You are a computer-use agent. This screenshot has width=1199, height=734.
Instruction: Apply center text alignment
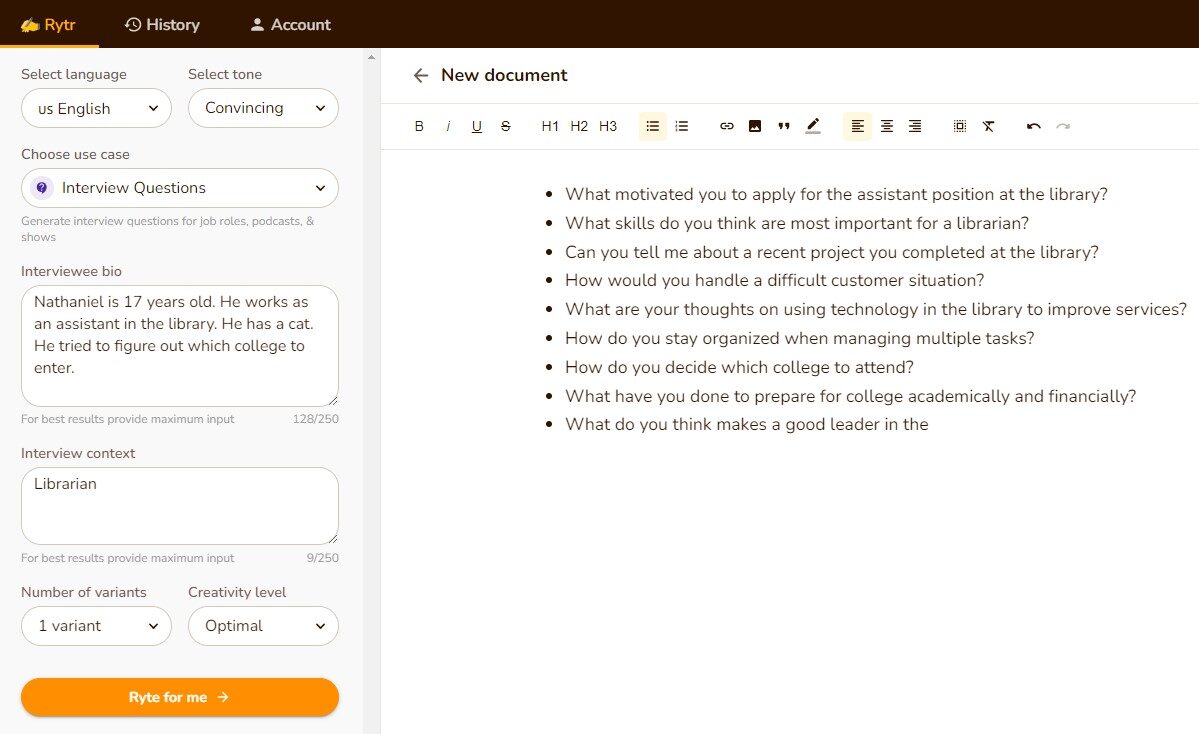click(x=886, y=126)
